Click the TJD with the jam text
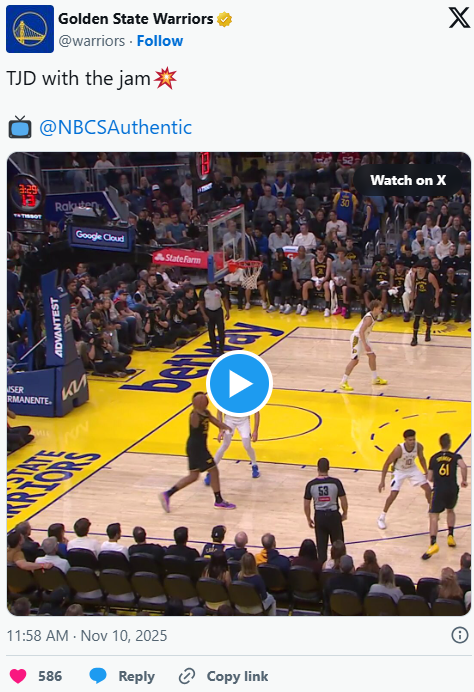 (x=79, y=79)
